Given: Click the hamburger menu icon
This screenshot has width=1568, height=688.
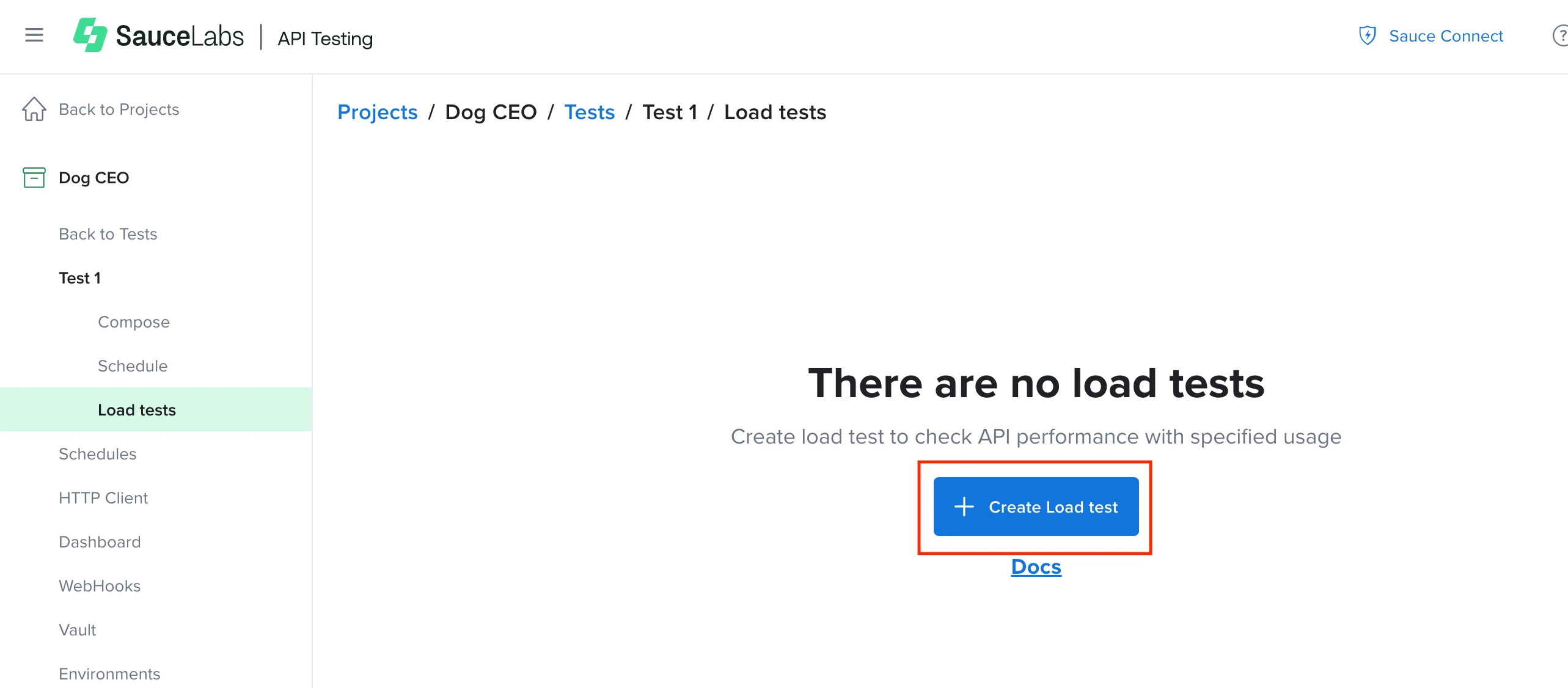Looking at the screenshot, I should pos(36,36).
